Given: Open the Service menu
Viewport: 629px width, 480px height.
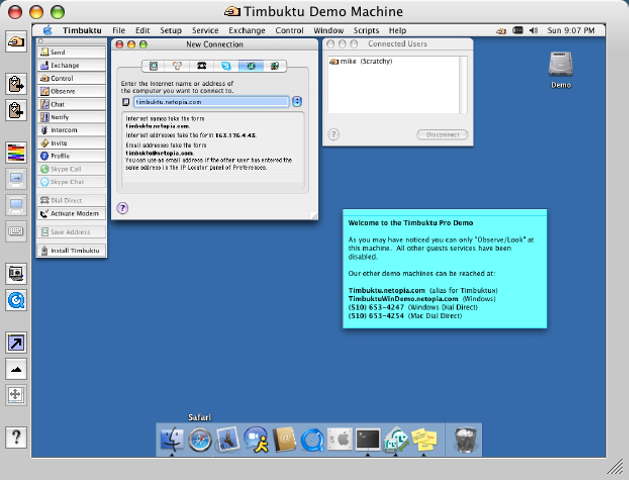Looking at the screenshot, I should click(205, 31).
